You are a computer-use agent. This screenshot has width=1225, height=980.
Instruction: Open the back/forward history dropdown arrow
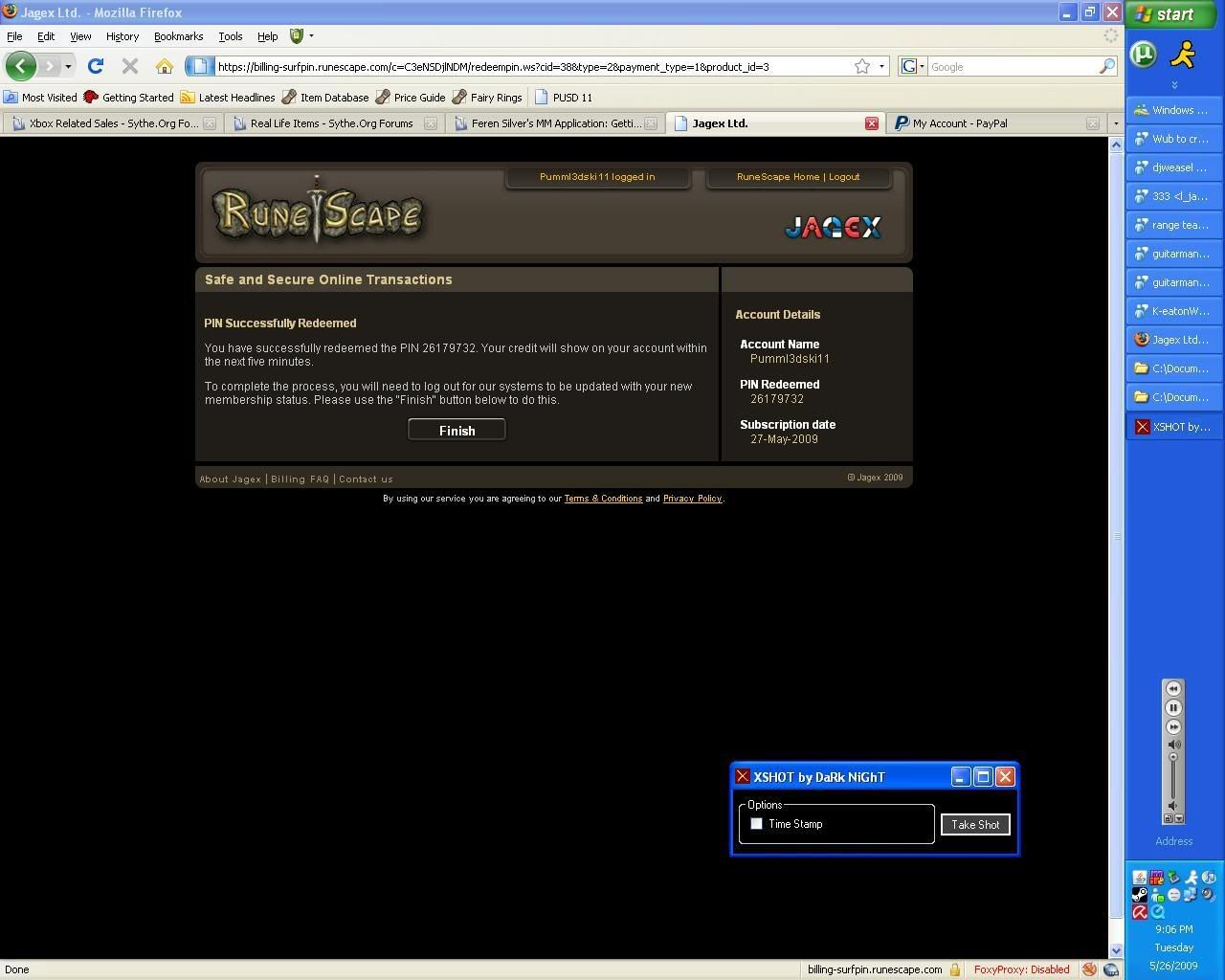(x=68, y=66)
